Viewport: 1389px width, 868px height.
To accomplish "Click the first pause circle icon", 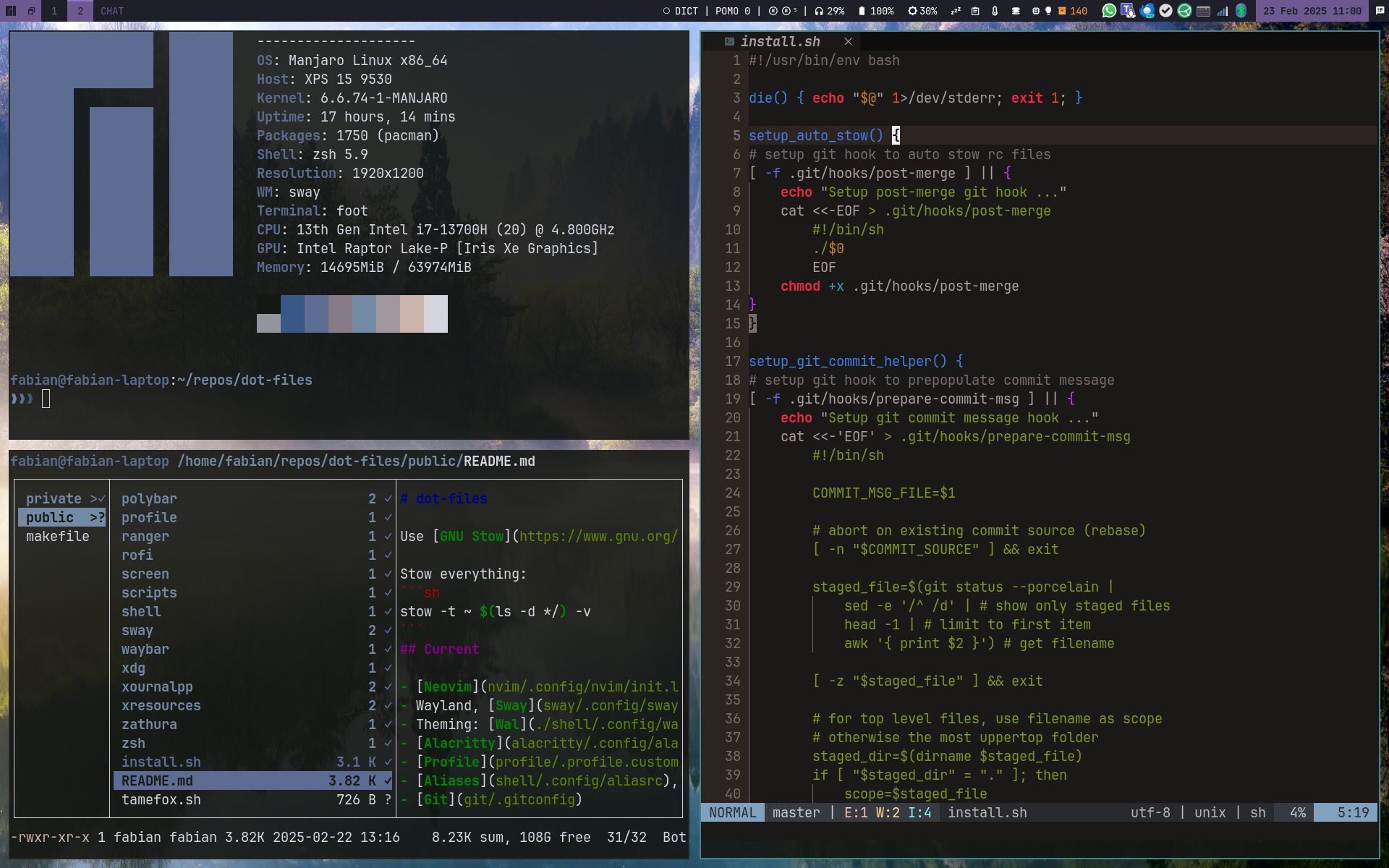I will [x=773, y=11].
